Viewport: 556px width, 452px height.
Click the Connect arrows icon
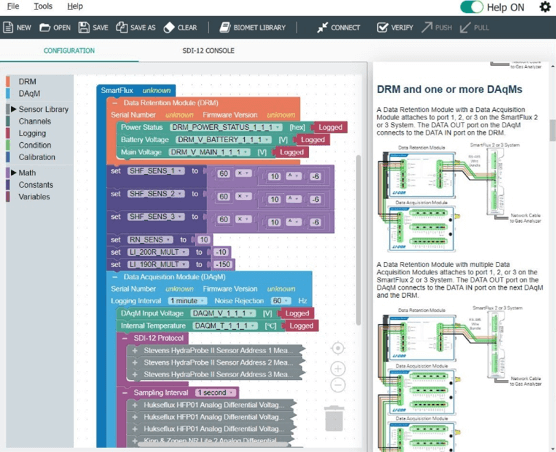tap(322, 28)
